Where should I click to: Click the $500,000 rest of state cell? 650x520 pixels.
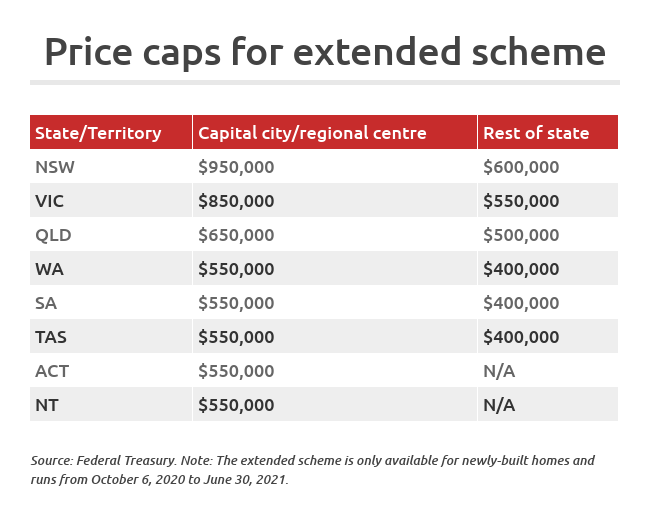tap(521, 235)
